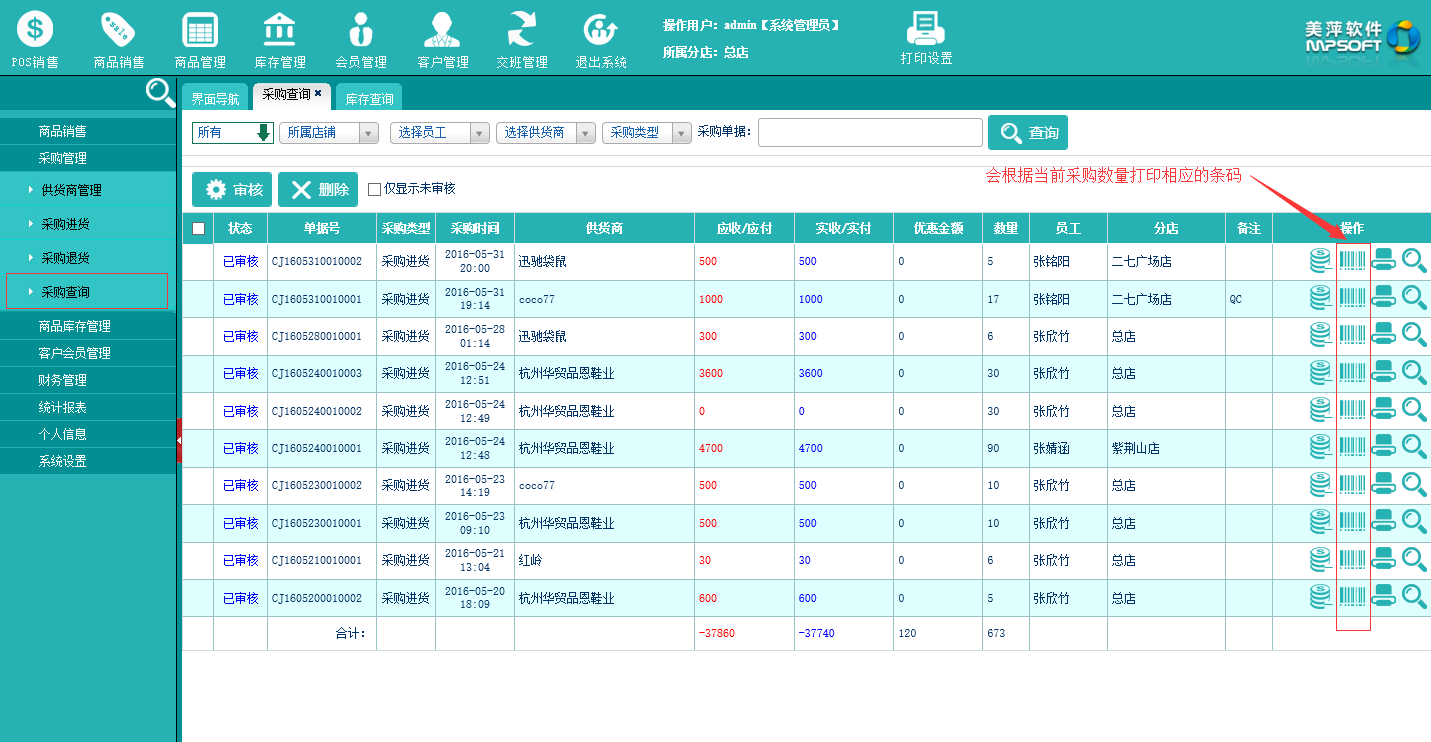Click coins icon for order CJ1605240010003
Screen dimensions: 1431x742
[x=1322, y=373]
